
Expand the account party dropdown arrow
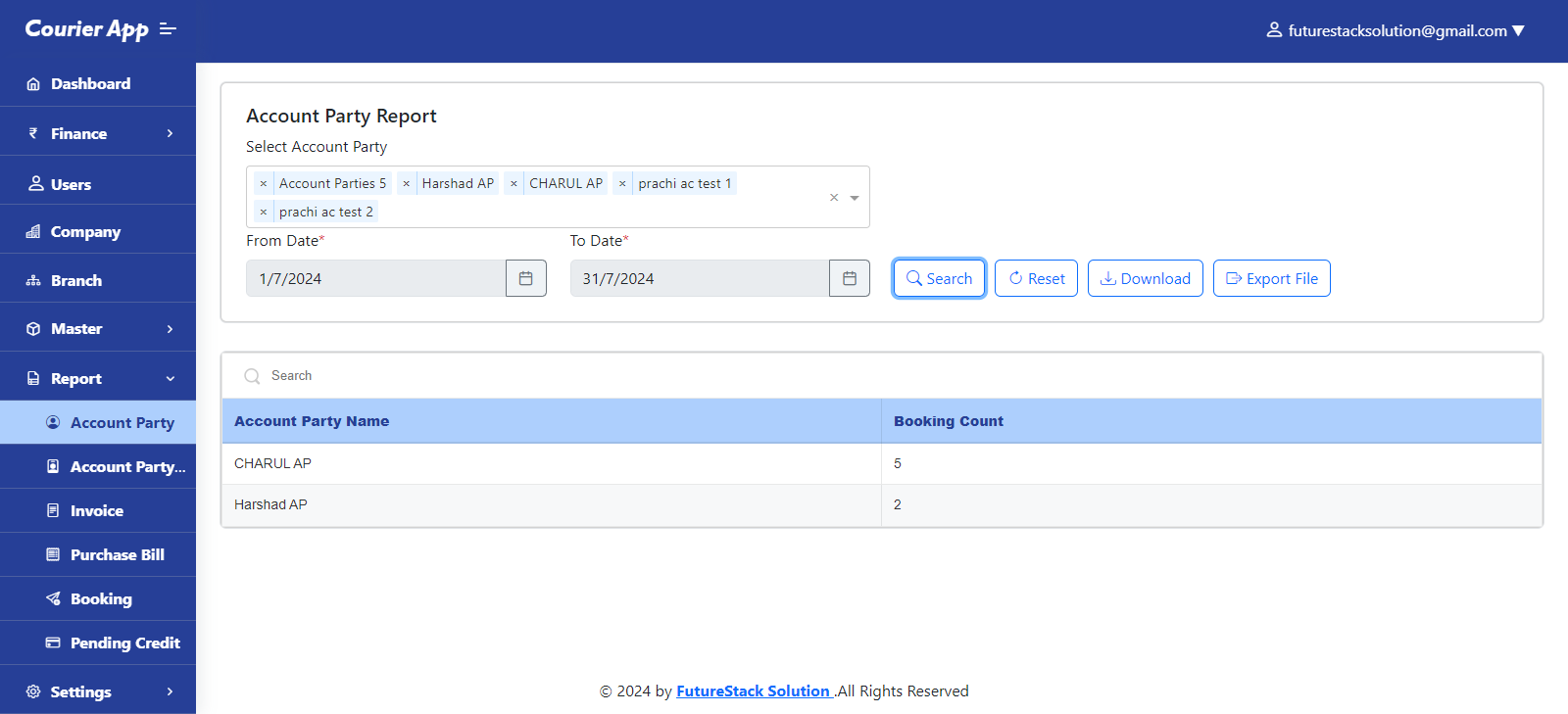[855, 198]
